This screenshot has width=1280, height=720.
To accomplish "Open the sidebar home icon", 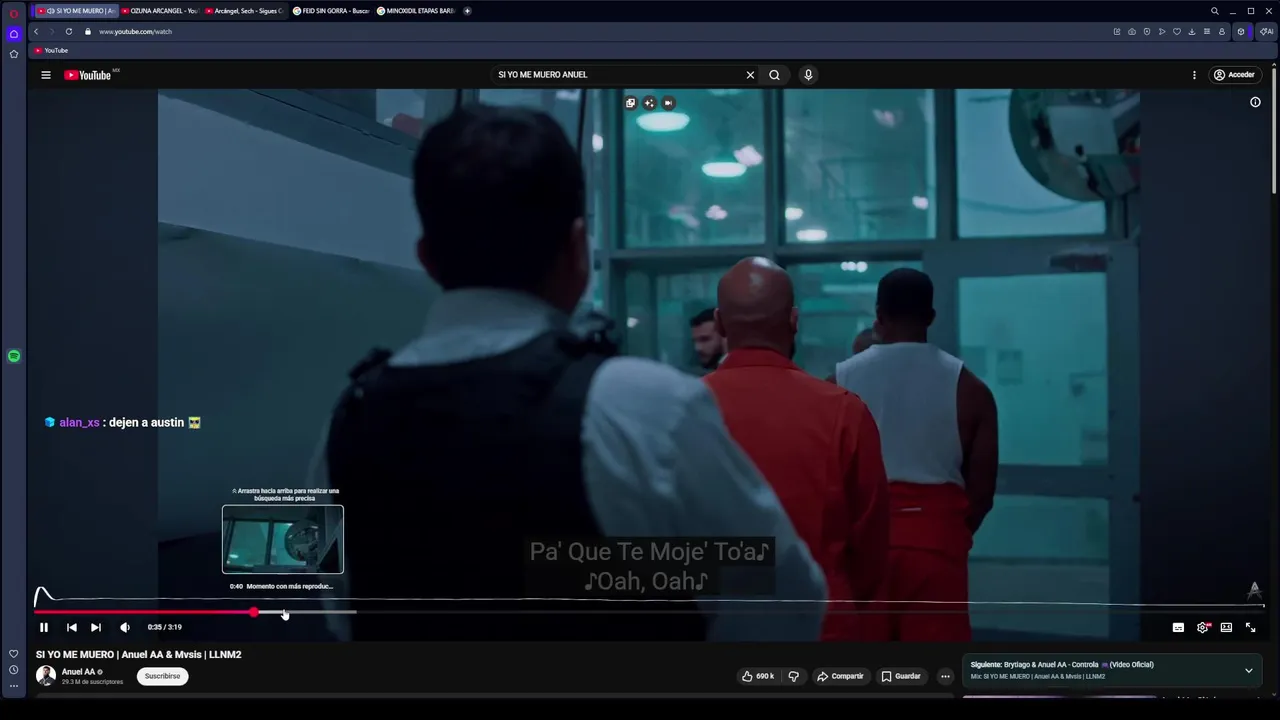I will pos(14,34).
